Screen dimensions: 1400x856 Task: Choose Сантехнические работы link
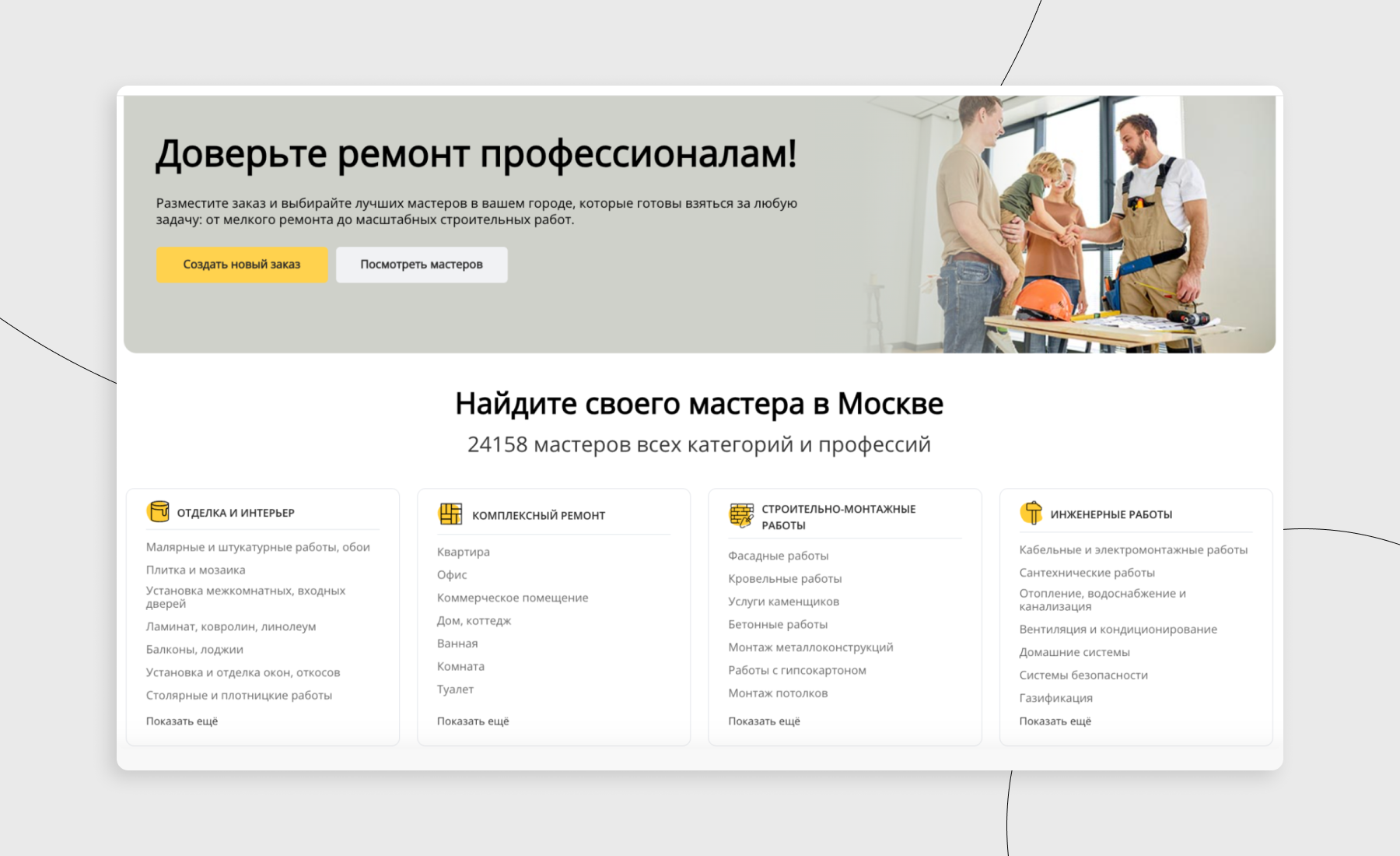1087,573
